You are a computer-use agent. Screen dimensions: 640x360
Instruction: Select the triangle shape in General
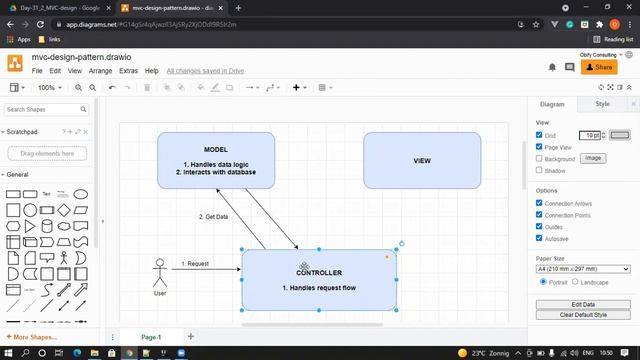click(x=30, y=226)
